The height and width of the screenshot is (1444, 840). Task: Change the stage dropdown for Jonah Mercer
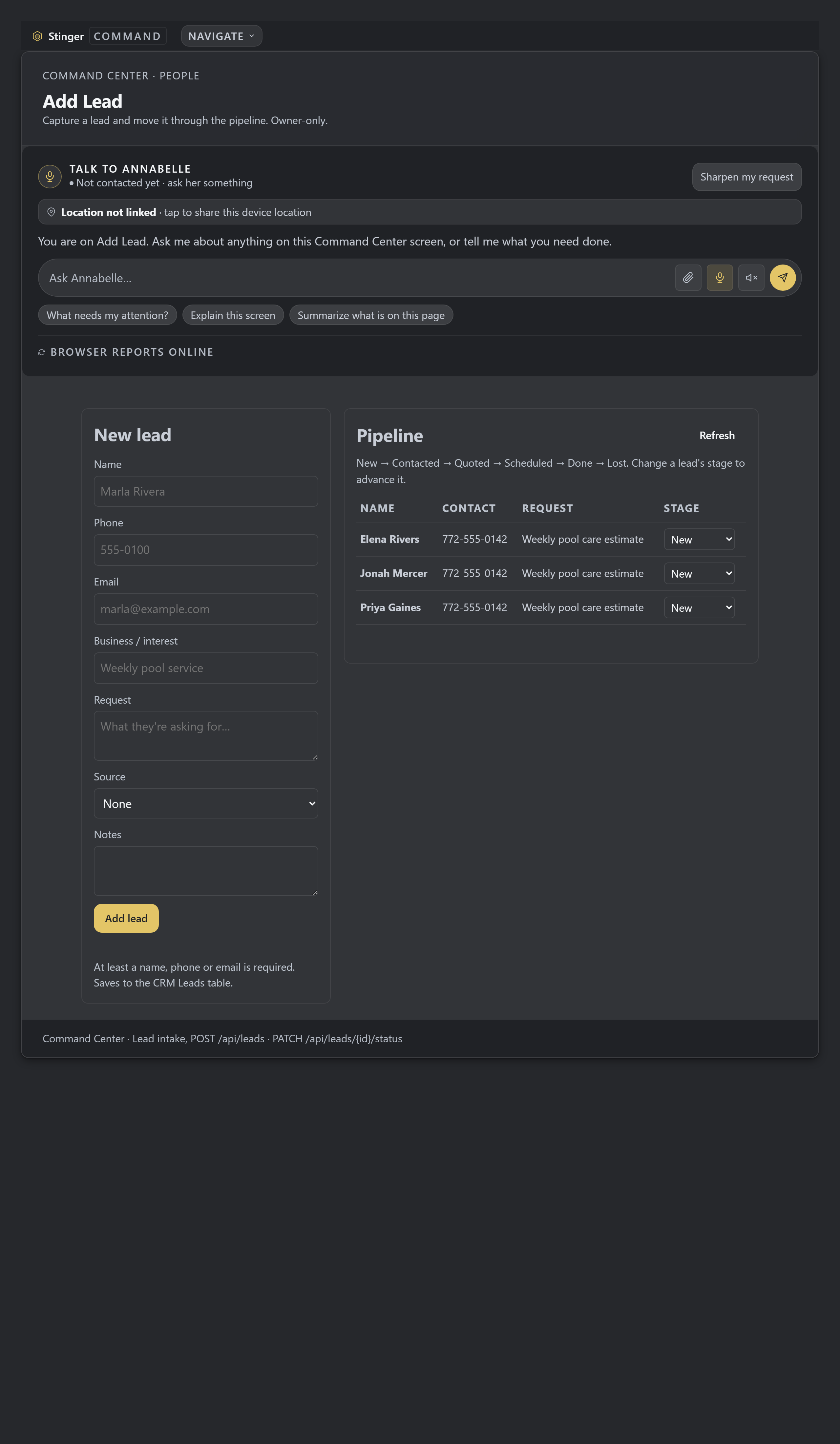699,574
